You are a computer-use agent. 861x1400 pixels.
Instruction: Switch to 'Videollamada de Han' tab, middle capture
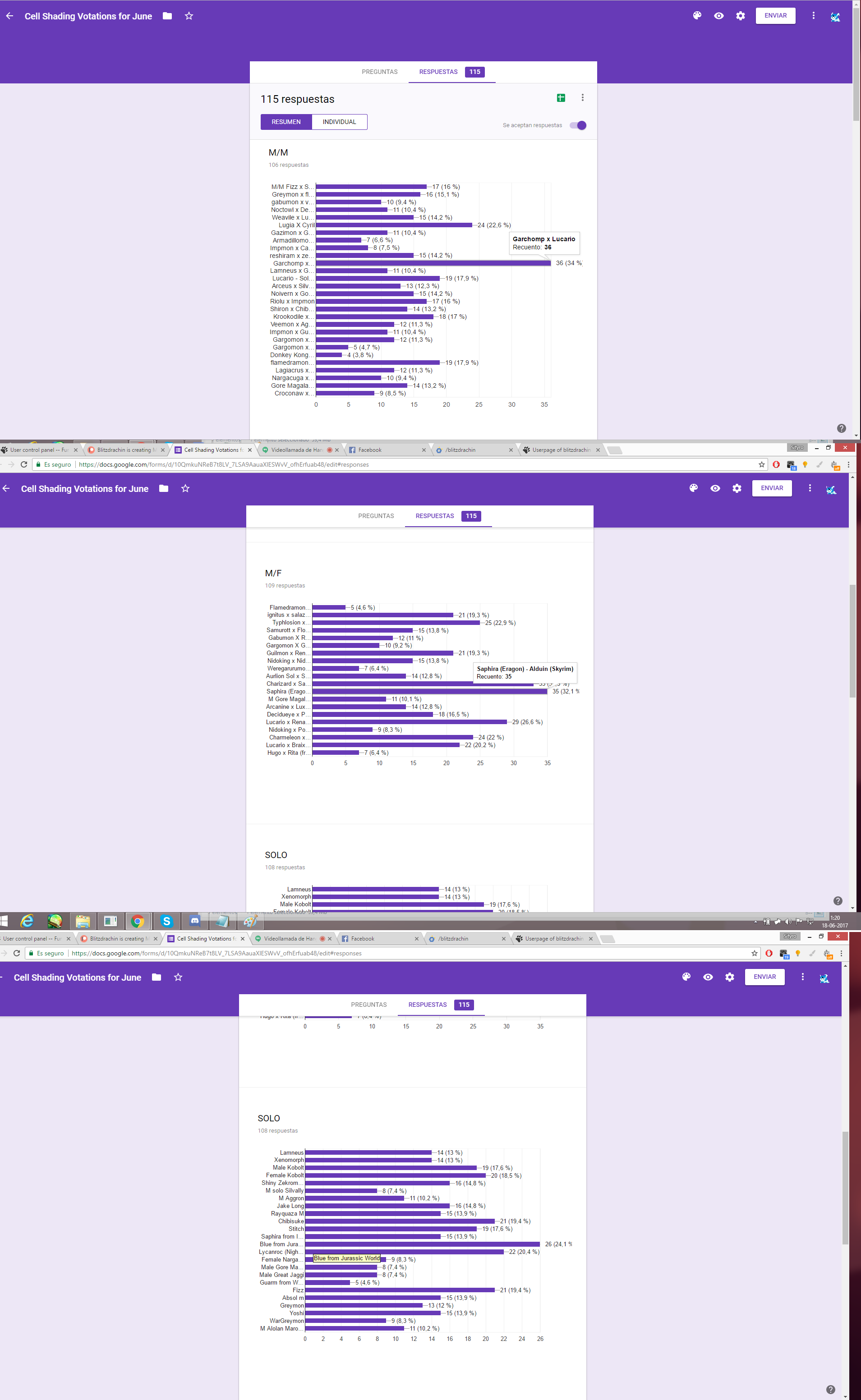(x=300, y=450)
